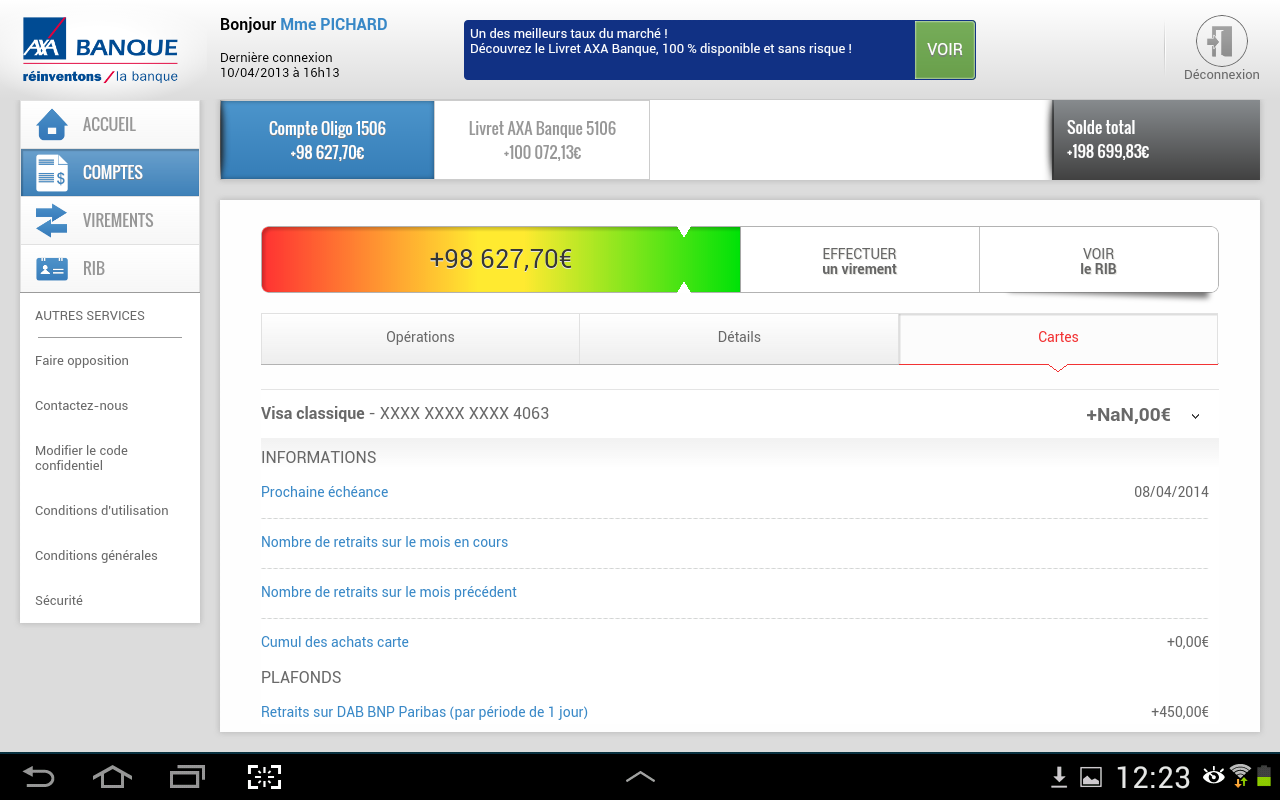
Task: Tap the Wi-Fi status icon
Action: [1241, 775]
